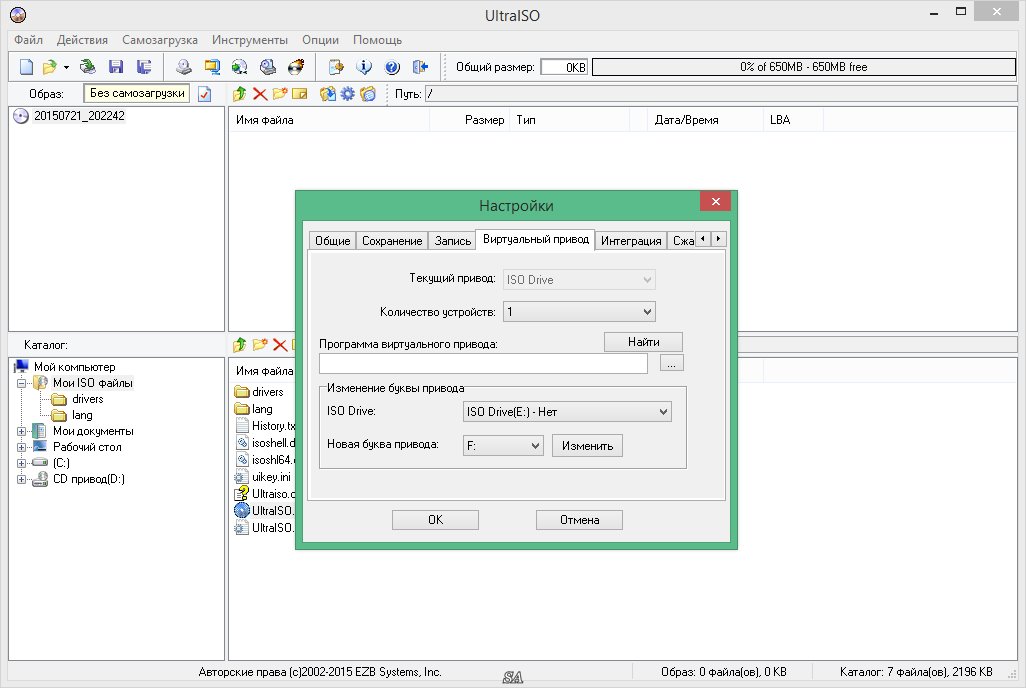The height and width of the screenshot is (688, 1026).
Task: Expand the Рабочий стол tree node
Action: tap(22, 447)
